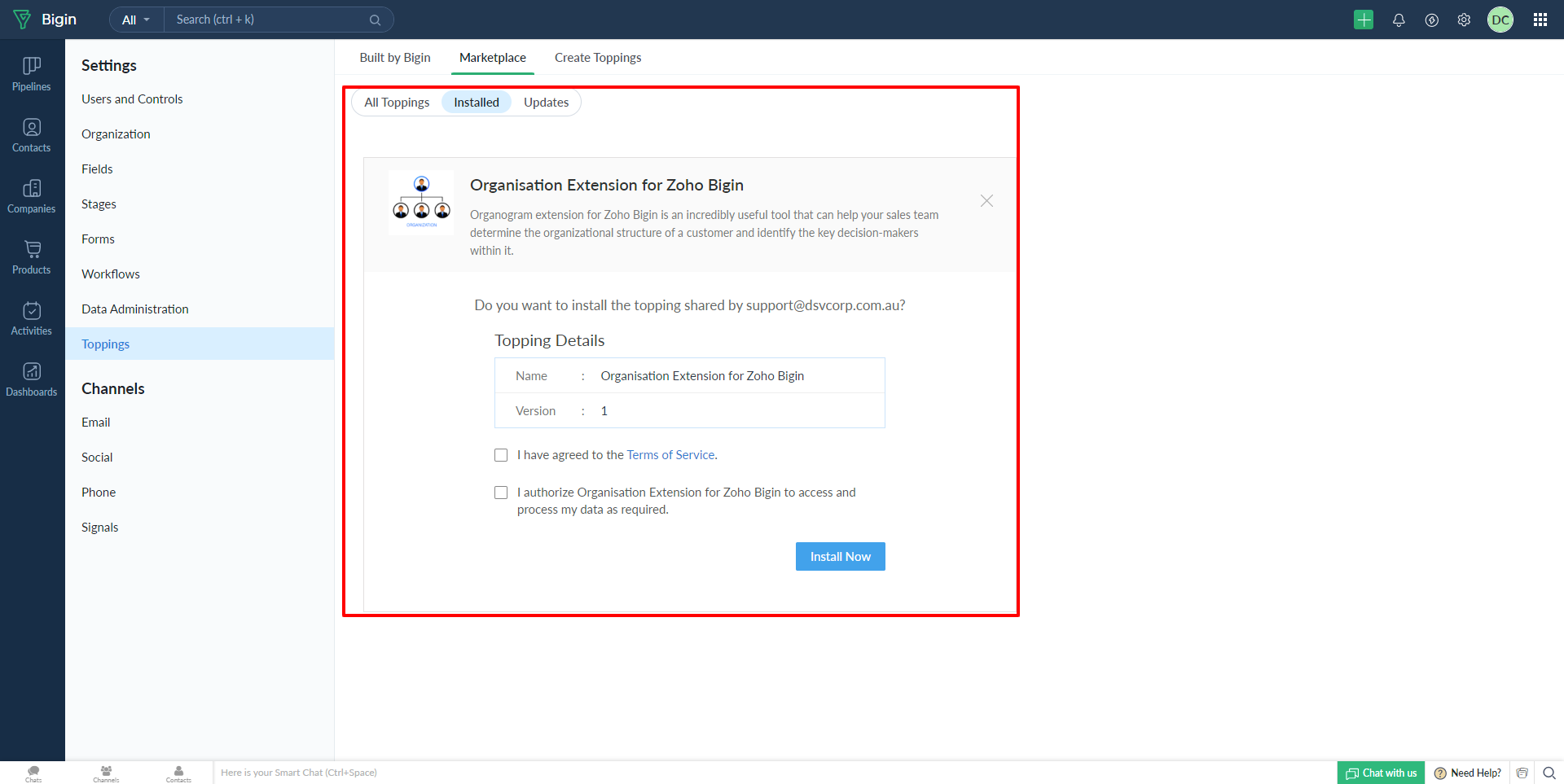Focus the top search field
1564x784 pixels.
tap(279, 20)
